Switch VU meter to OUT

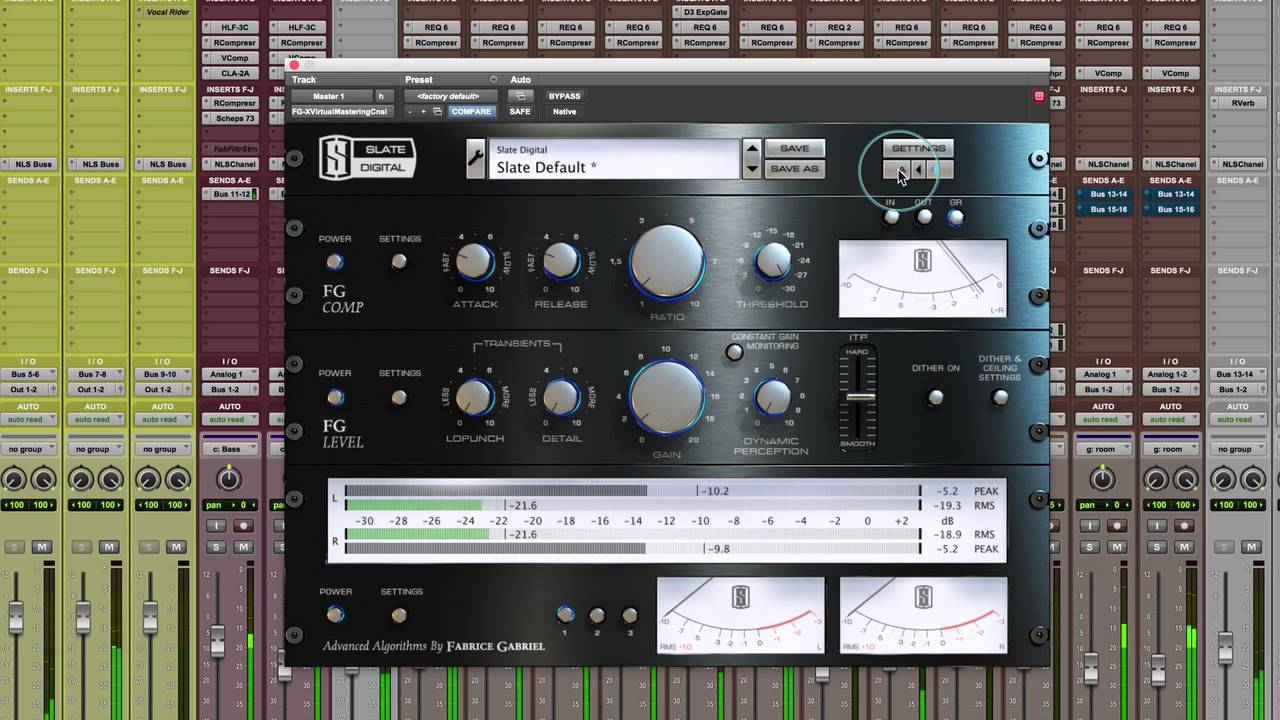point(924,217)
